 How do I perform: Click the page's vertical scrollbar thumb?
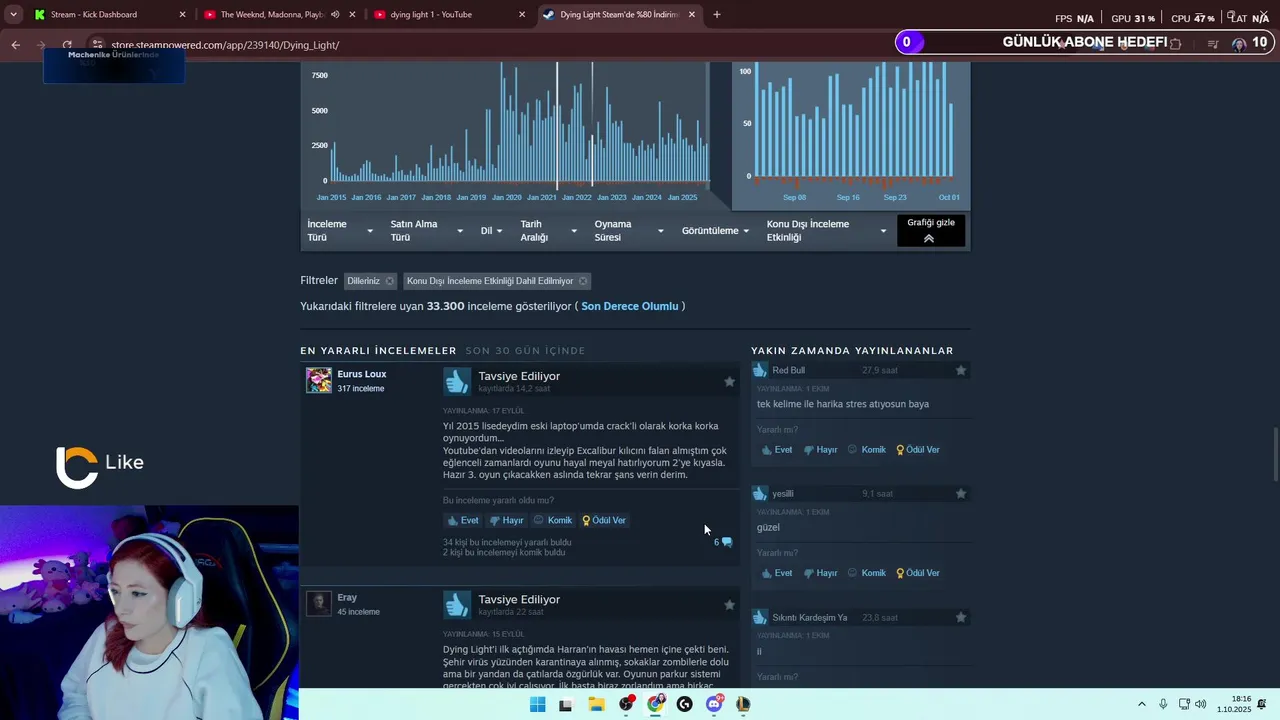1274,456
